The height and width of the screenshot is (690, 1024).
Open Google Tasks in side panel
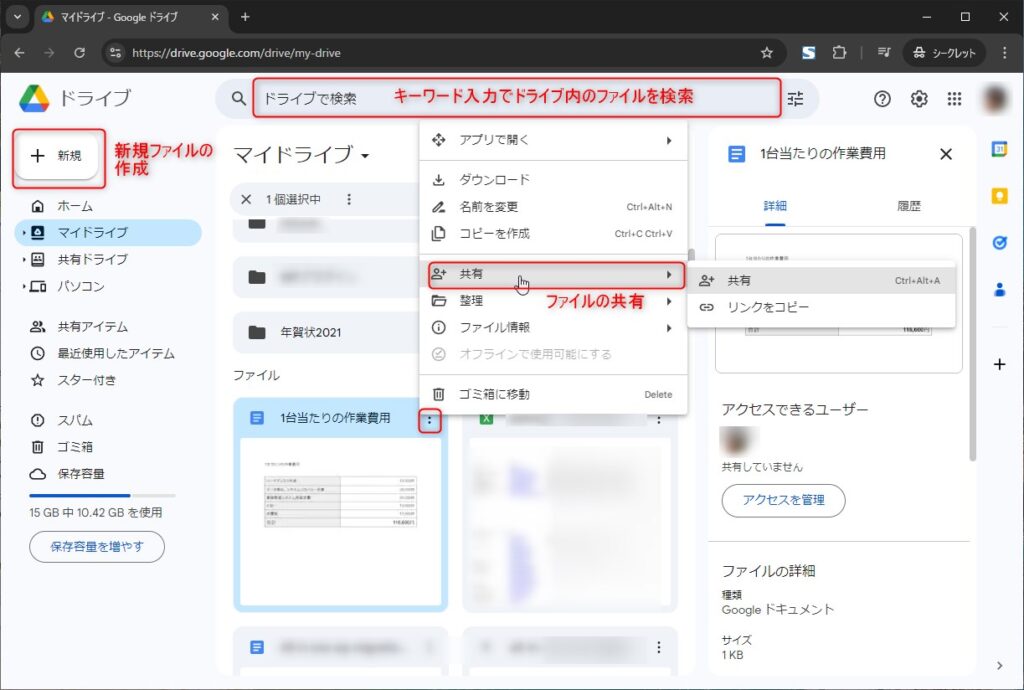point(999,243)
